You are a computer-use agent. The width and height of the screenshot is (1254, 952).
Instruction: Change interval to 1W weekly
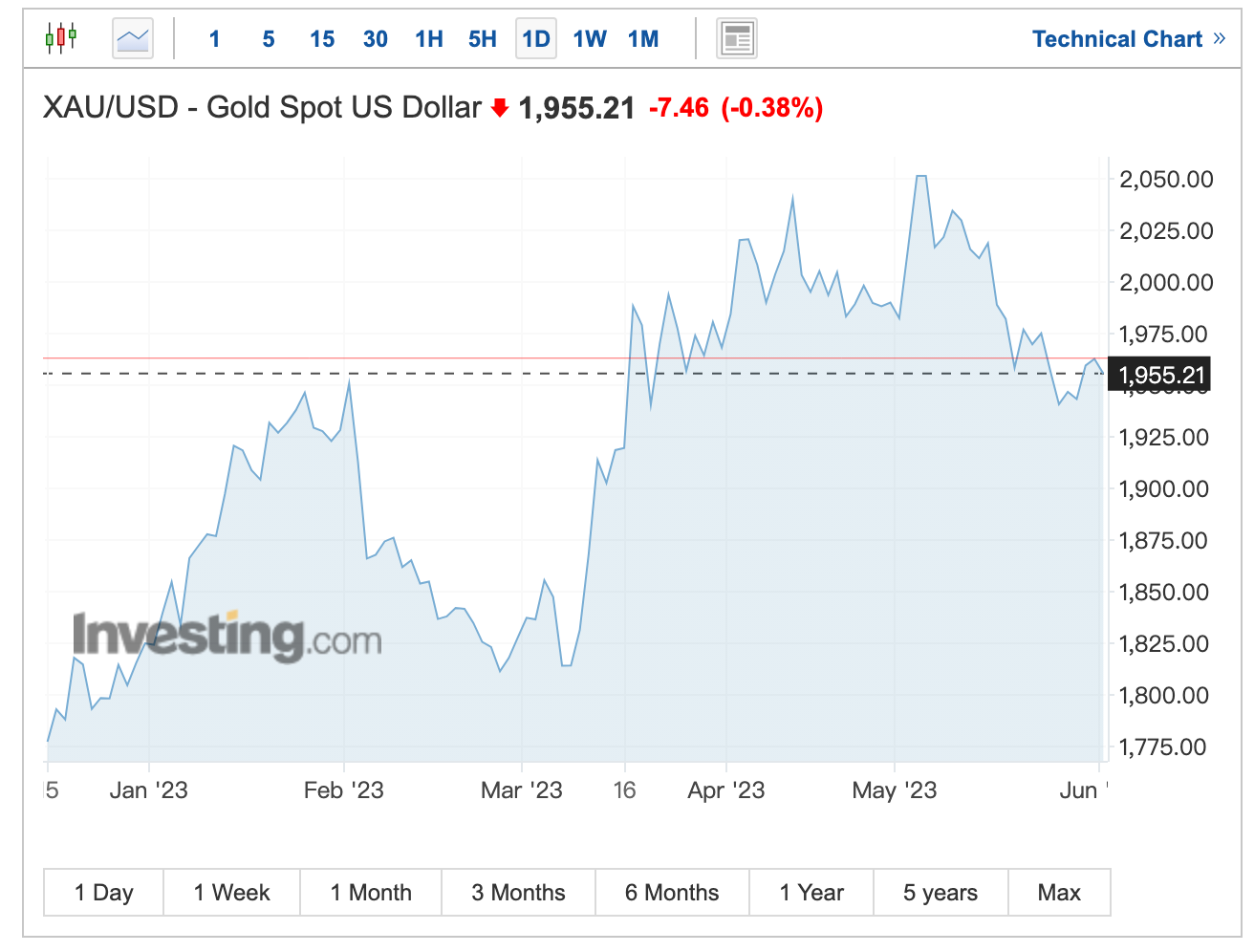point(590,39)
